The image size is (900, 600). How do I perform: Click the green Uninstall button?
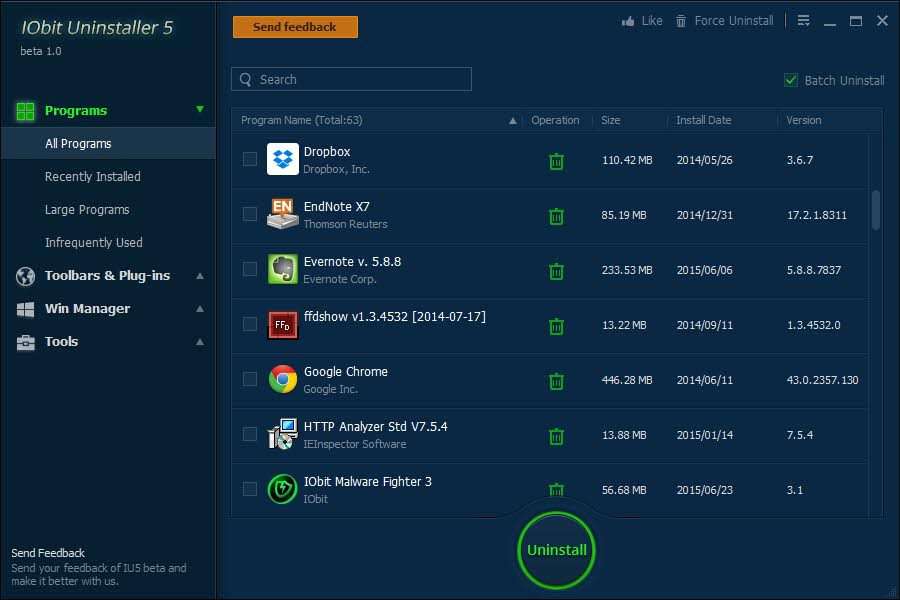[557, 550]
